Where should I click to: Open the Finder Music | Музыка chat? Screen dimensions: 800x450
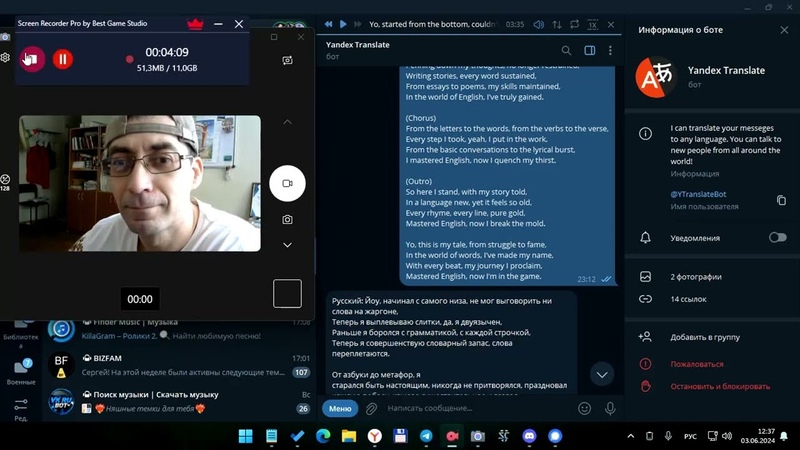(x=179, y=330)
